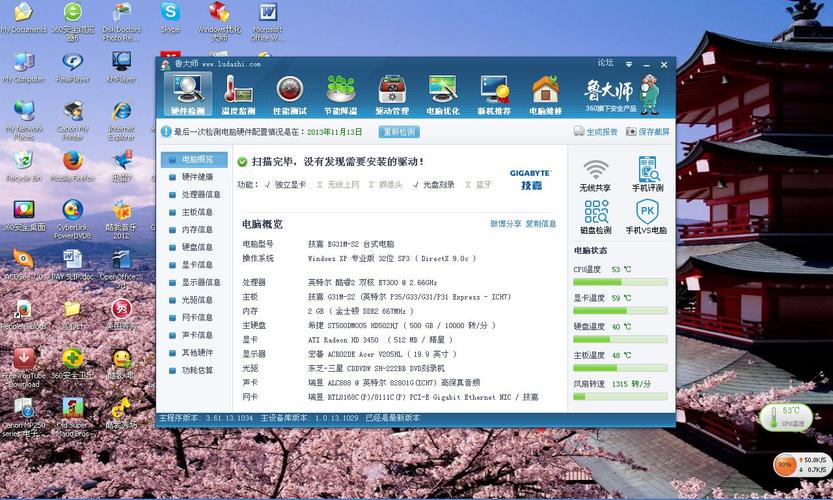
Task: Click the 鲁大师 logo at top right
Action: pyautogui.click(x=622, y=95)
